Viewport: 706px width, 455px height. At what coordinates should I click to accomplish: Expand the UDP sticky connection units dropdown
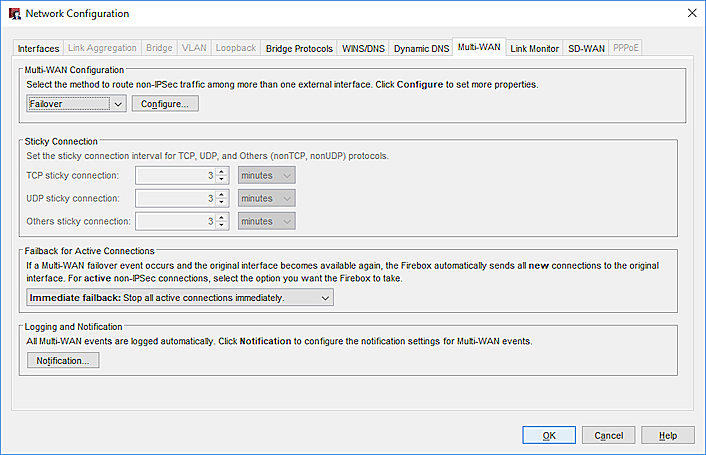(267, 199)
